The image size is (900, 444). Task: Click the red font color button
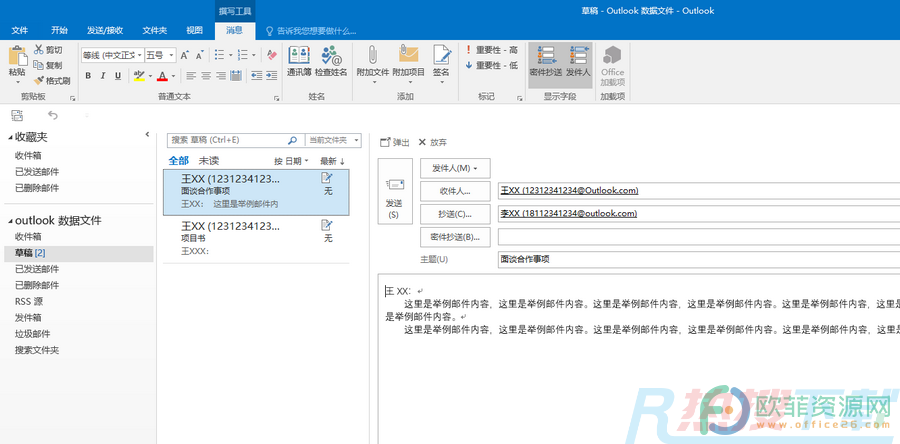pos(160,76)
